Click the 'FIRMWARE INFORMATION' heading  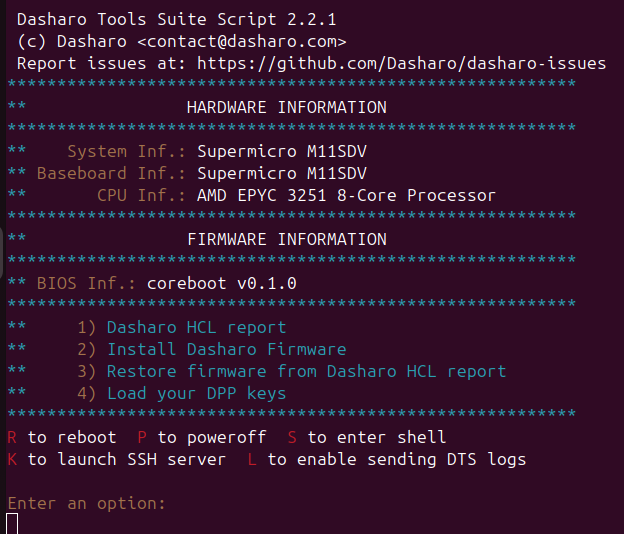tap(287, 240)
